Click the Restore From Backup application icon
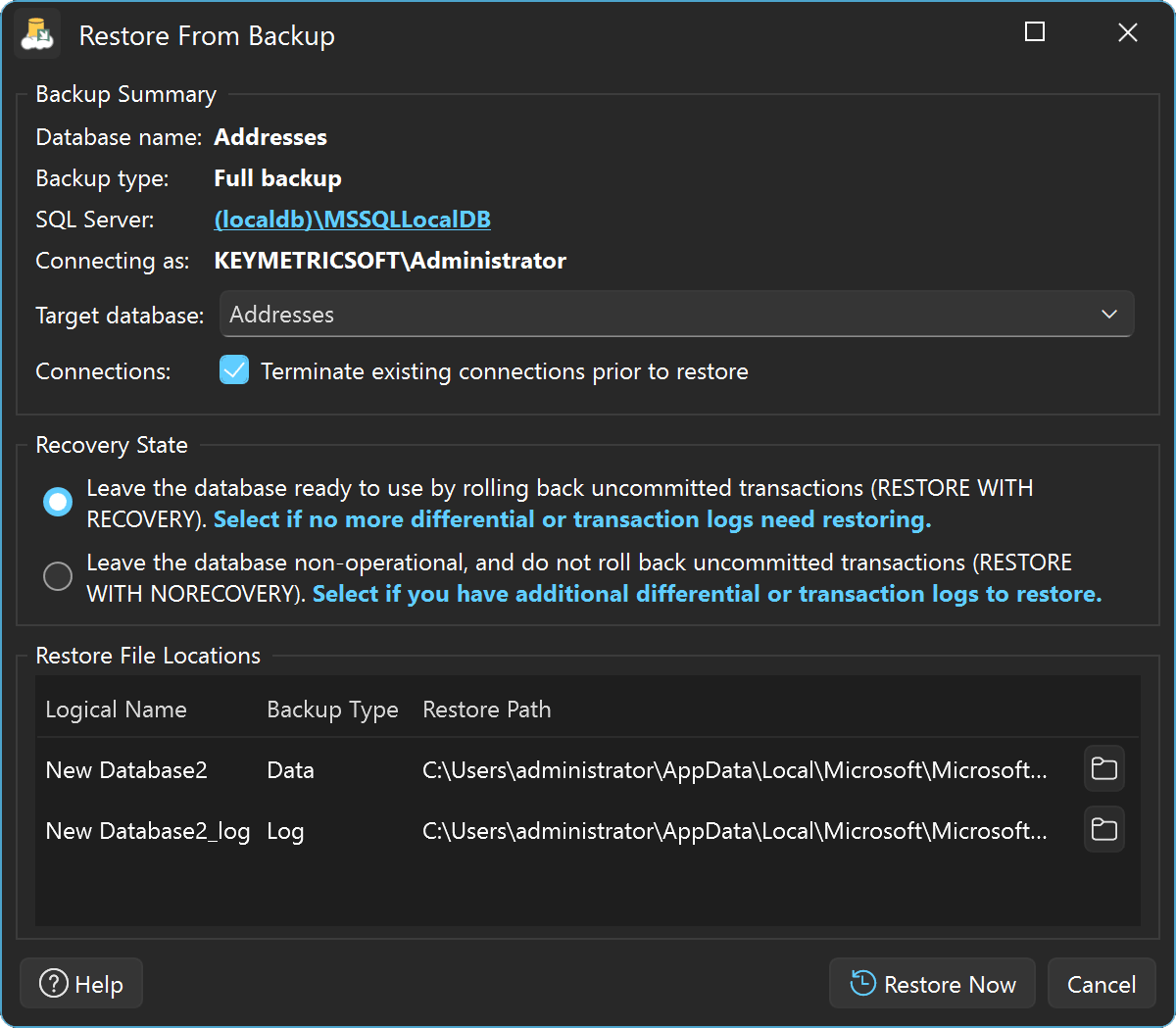This screenshot has width=1176, height=1028. (x=36, y=32)
